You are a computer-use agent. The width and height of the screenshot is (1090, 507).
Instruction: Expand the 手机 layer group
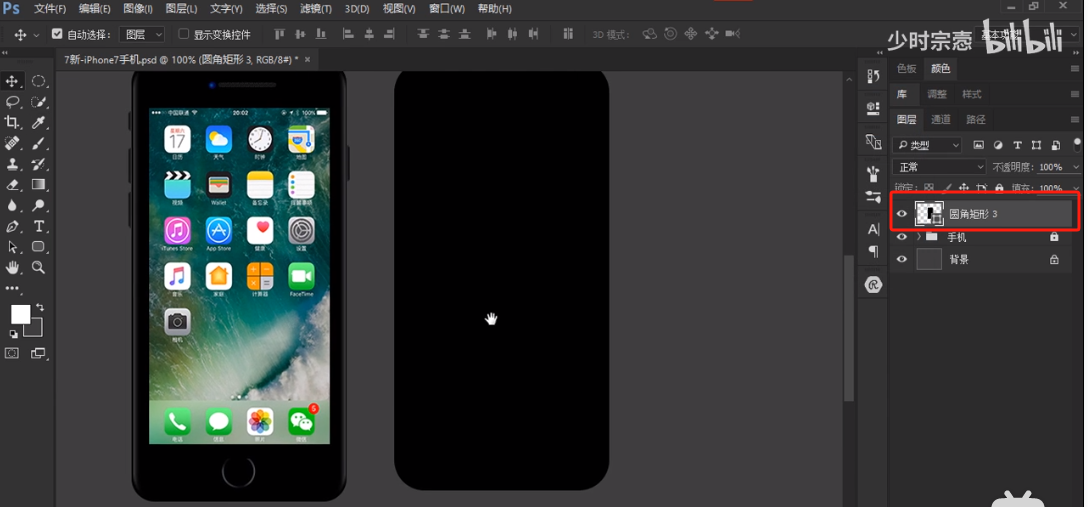[x=919, y=237]
